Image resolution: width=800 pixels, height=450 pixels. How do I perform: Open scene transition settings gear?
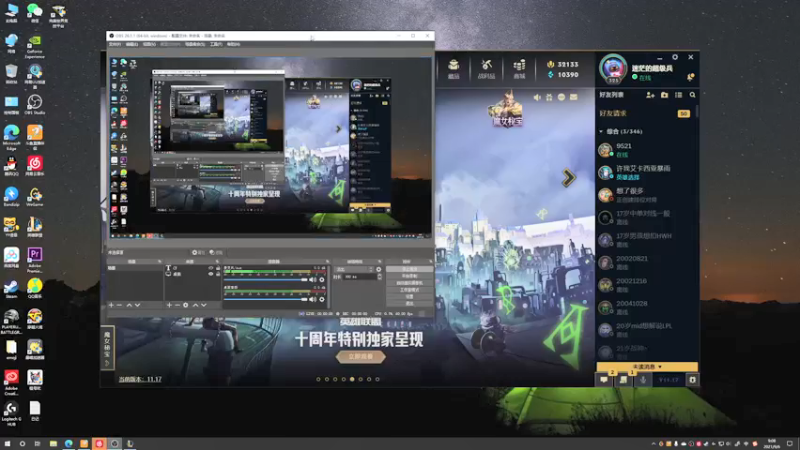[x=378, y=269]
